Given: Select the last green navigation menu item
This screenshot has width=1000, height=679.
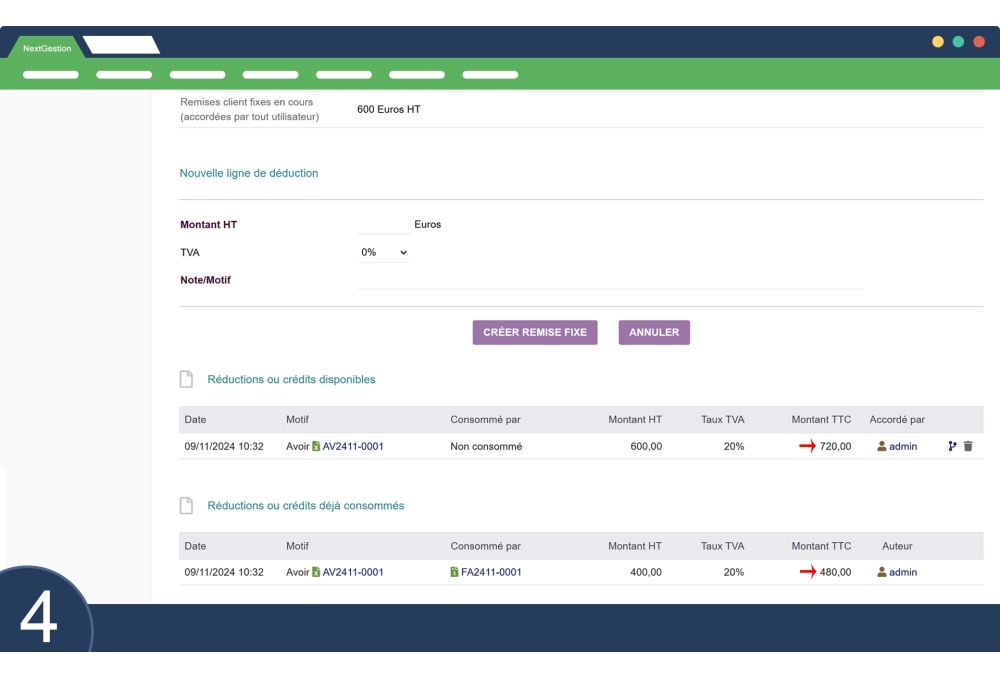Looking at the screenshot, I should point(489,73).
